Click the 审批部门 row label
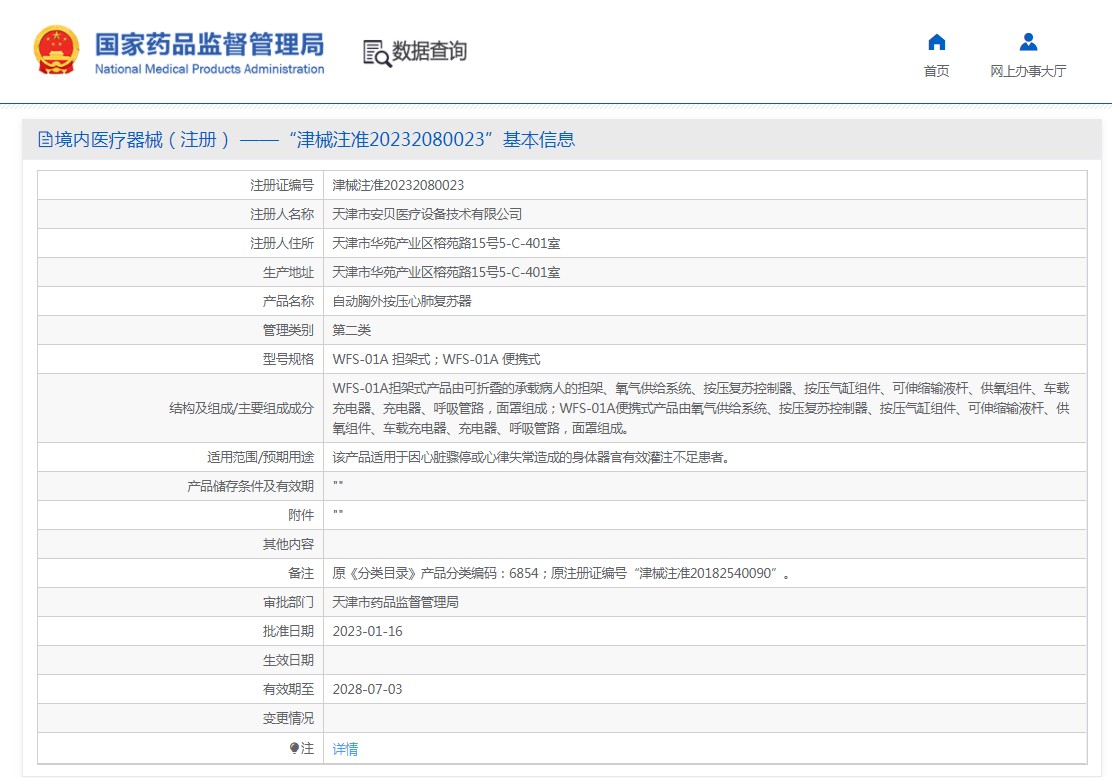The image size is (1112, 778). (x=288, y=602)
